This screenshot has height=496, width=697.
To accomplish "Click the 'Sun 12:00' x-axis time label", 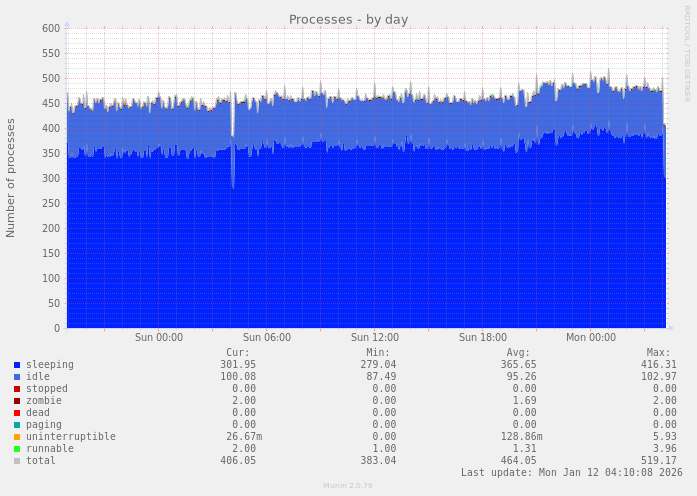I will click(x=374, y=338).
